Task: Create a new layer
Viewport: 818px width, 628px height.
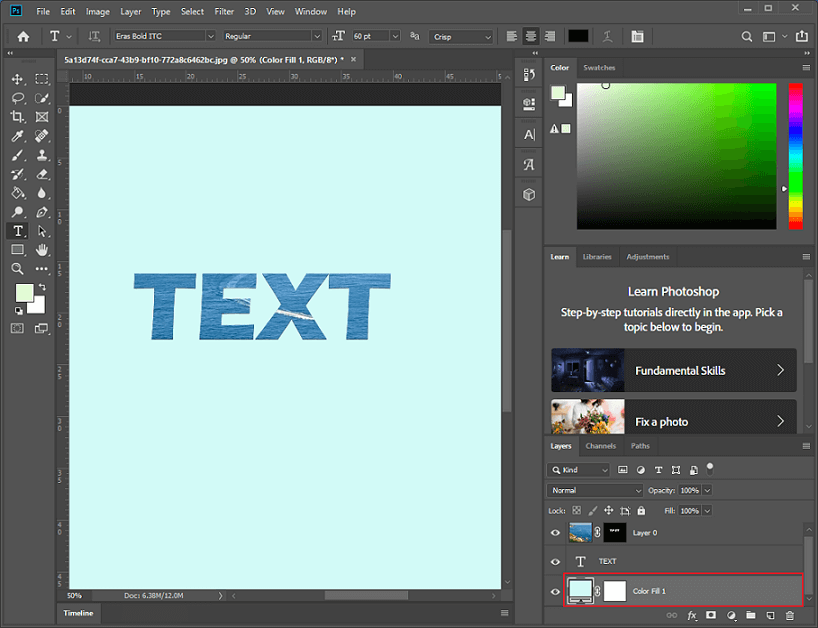Action: pyautogui.click(x=770, y=616)
